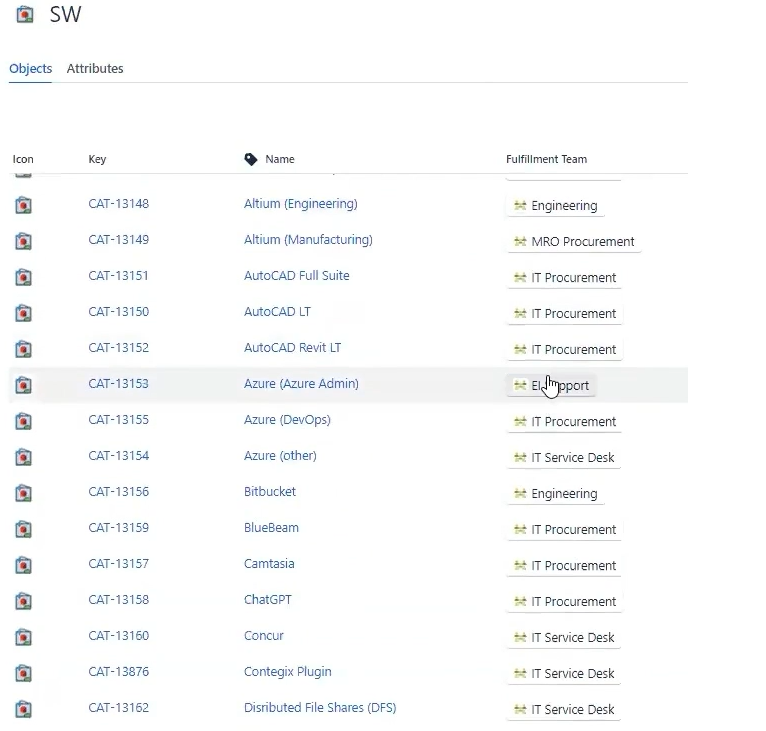
Task: Open the Altium (Engineering) object
Action: point(301,204)
